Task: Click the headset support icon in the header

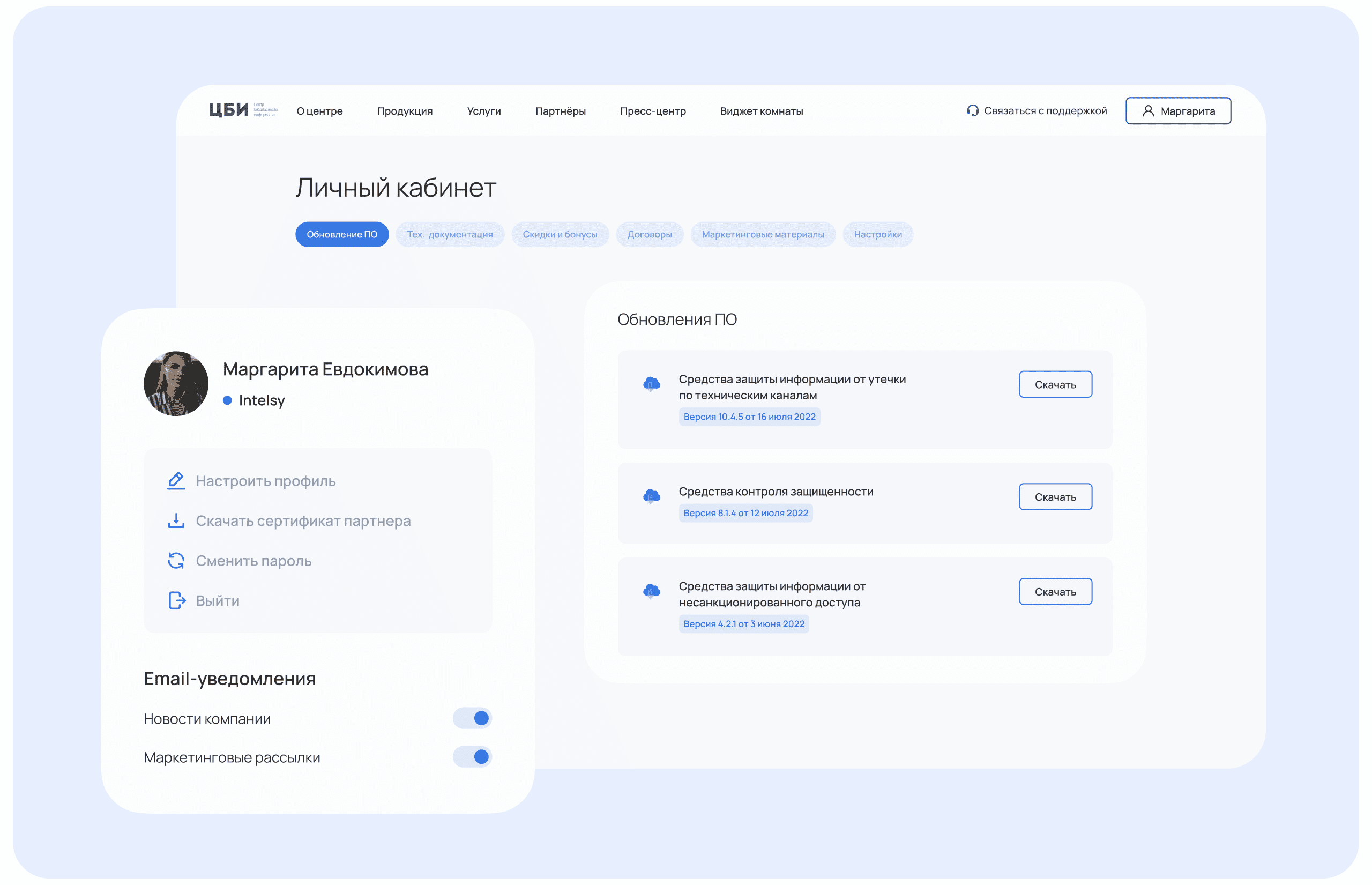Action: pyautogui.click(x=972, y=110)
